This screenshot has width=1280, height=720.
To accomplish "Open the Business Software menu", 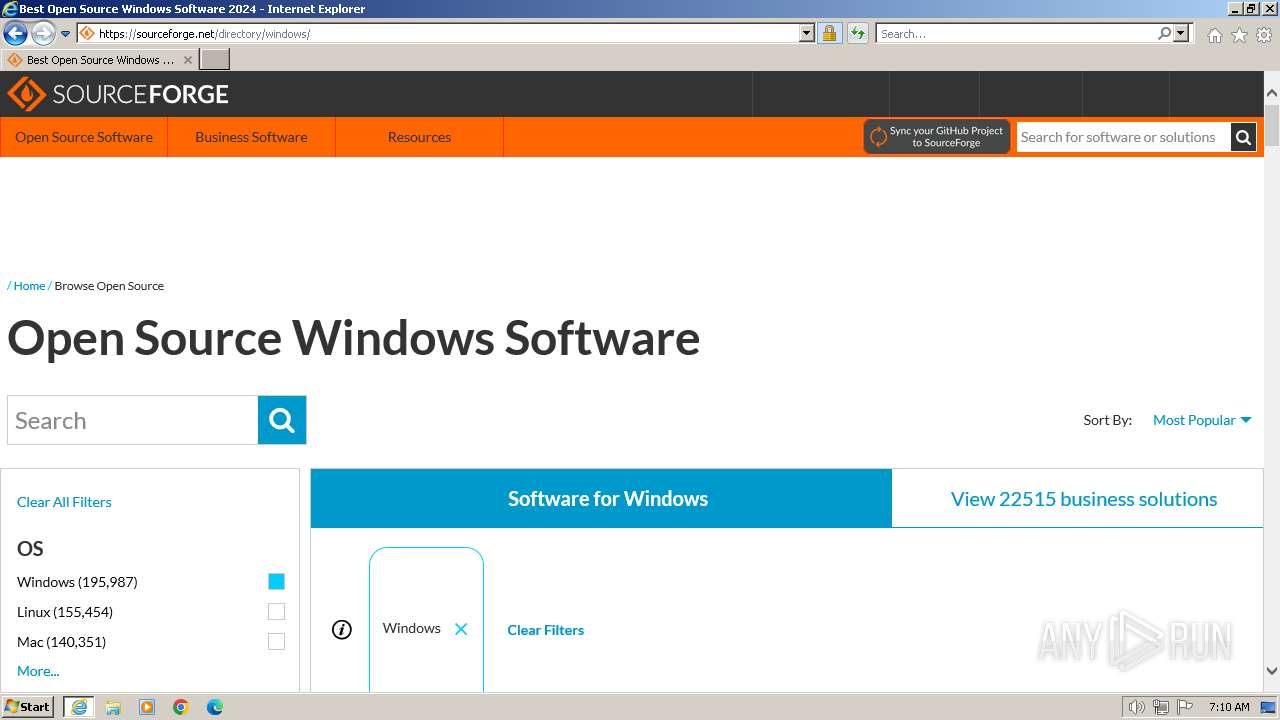I will pos(251,137).
